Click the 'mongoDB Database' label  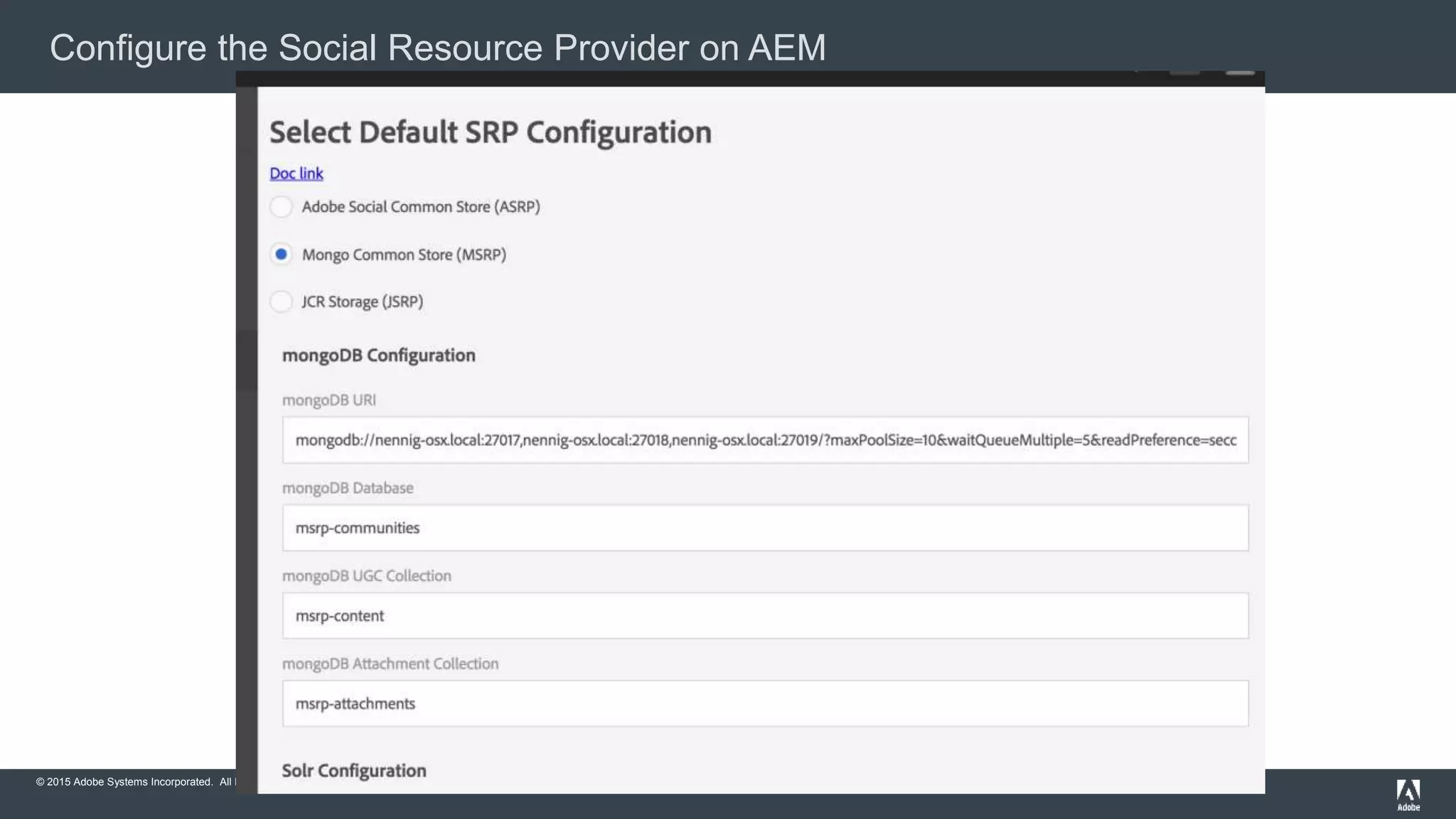pyautogui.click(x=348, y=488)
